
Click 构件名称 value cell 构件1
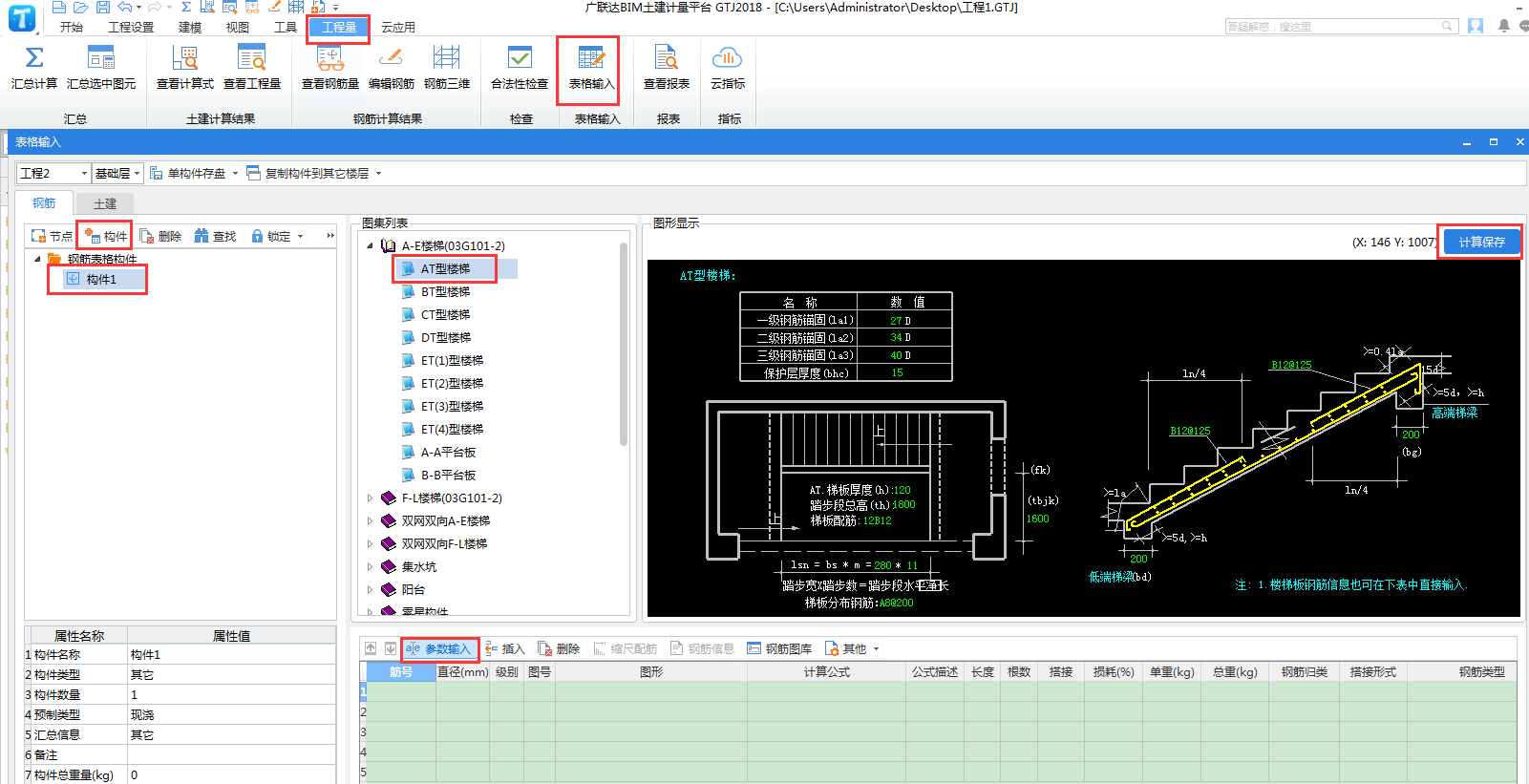click(231, 654)
